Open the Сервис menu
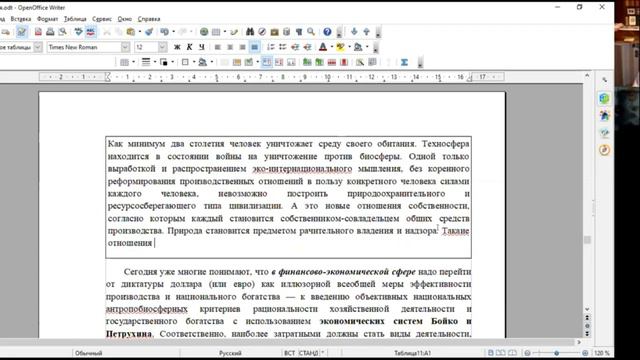Screen dimensions: 640x360 point(102,19)
